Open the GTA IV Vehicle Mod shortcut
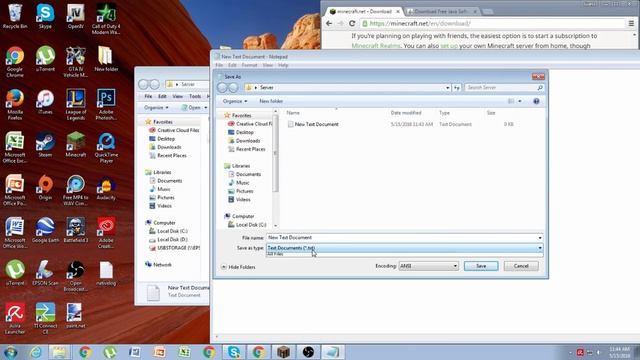The width and height of the screenshot is (640, 360). point(76,62)
